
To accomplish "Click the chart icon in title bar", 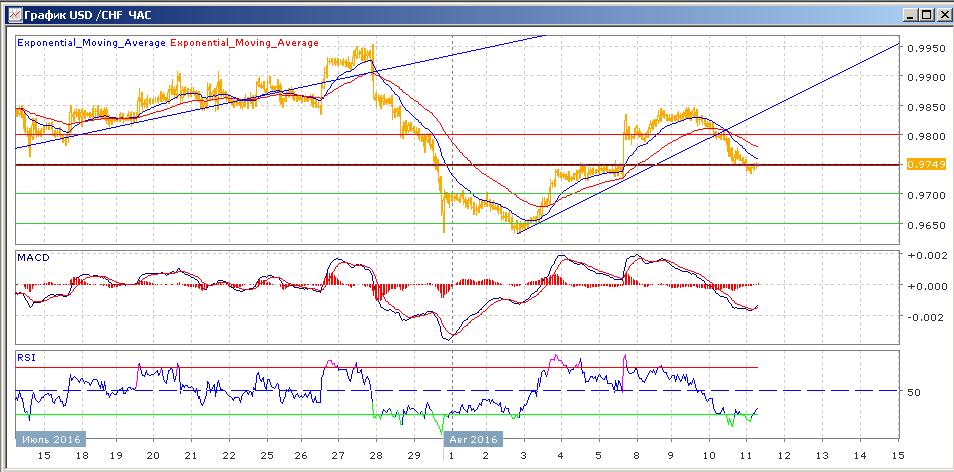I will (x=11, y=15).
